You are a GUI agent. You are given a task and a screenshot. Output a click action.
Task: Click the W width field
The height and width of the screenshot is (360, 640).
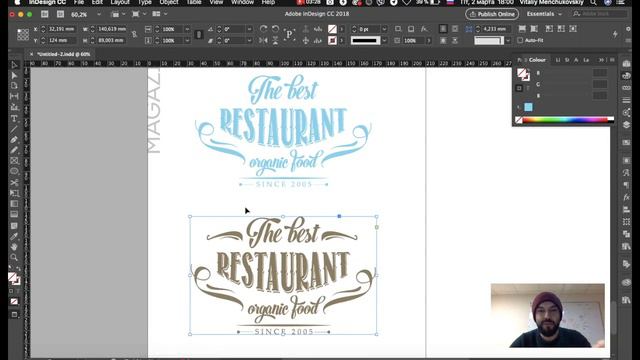pyautogui.click(x=111, y=29)
